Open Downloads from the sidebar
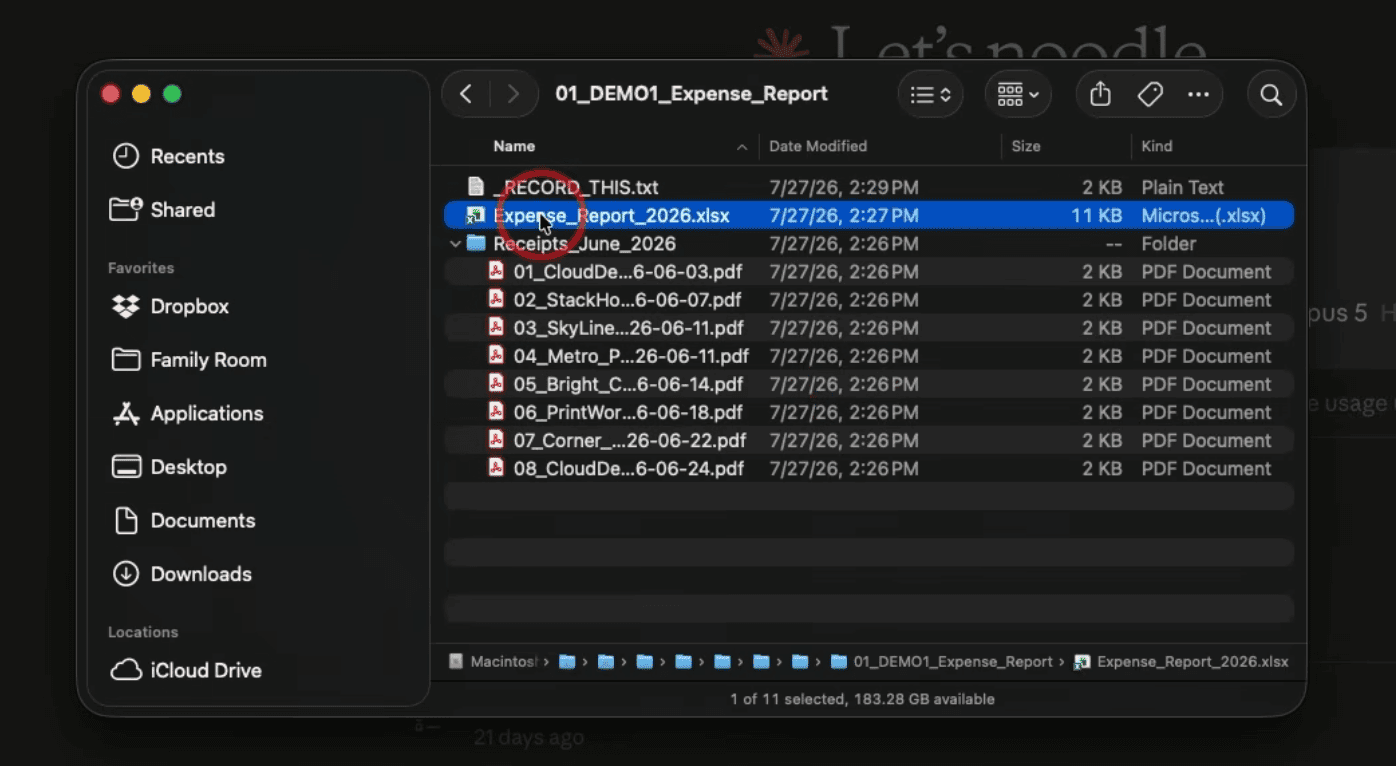 (181, 574)
